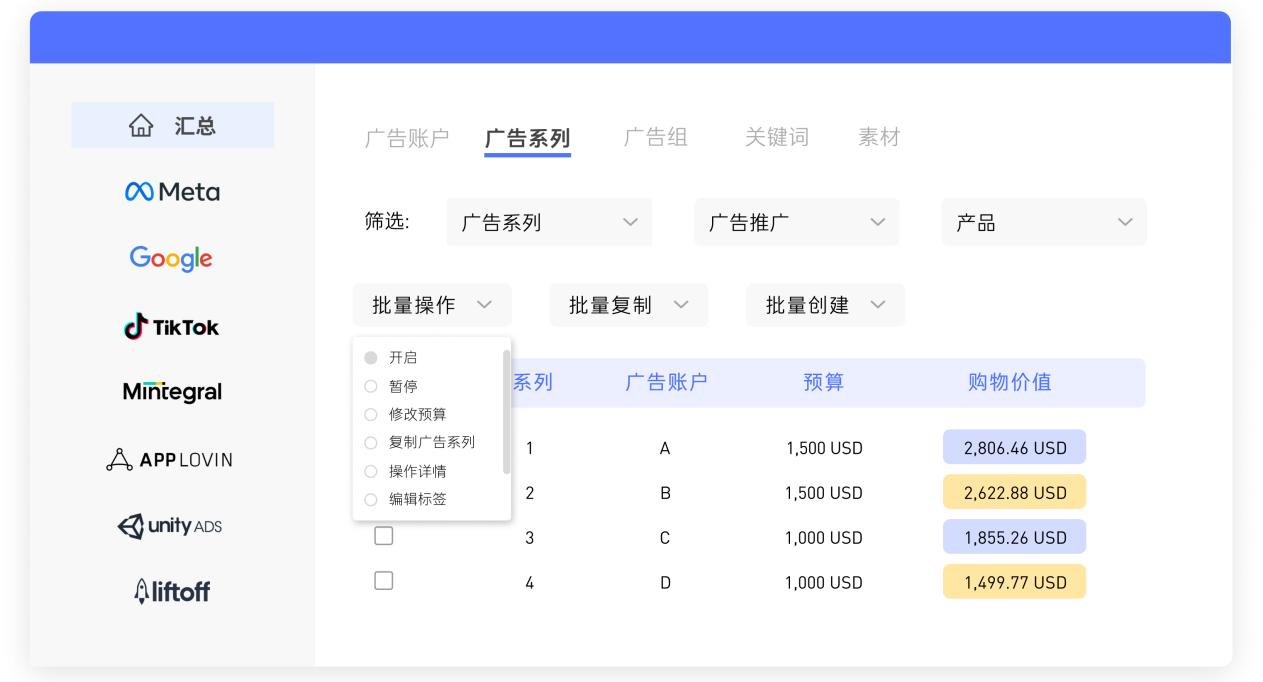Check the checkbox for campaign row 3
Screen dimensions: 1263x682
pos(384,535)
